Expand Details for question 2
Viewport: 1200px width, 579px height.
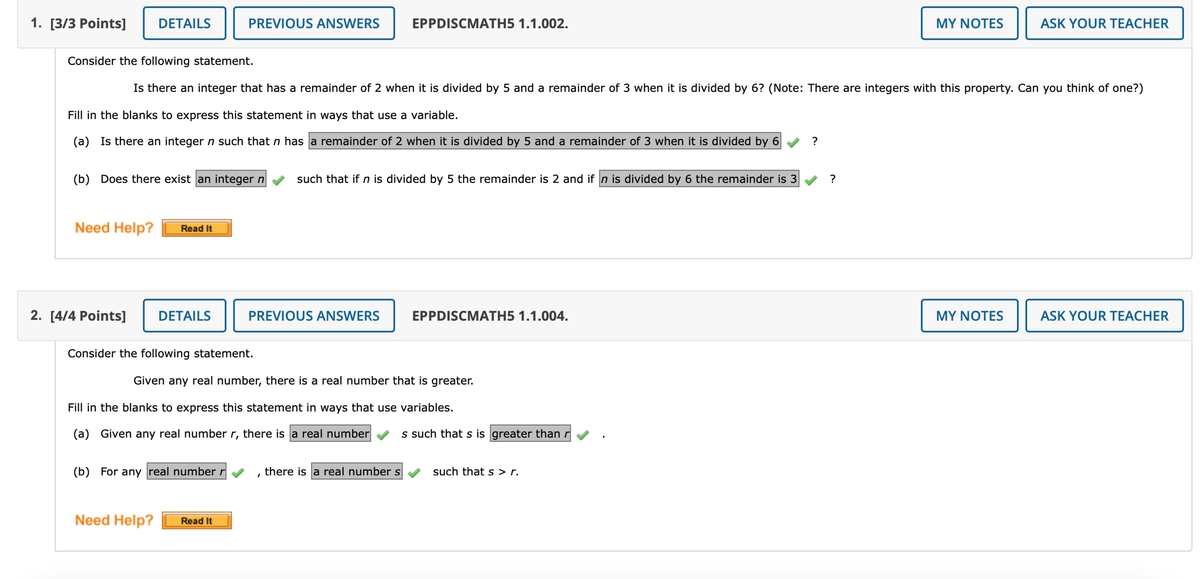click(x=184, y=316)
